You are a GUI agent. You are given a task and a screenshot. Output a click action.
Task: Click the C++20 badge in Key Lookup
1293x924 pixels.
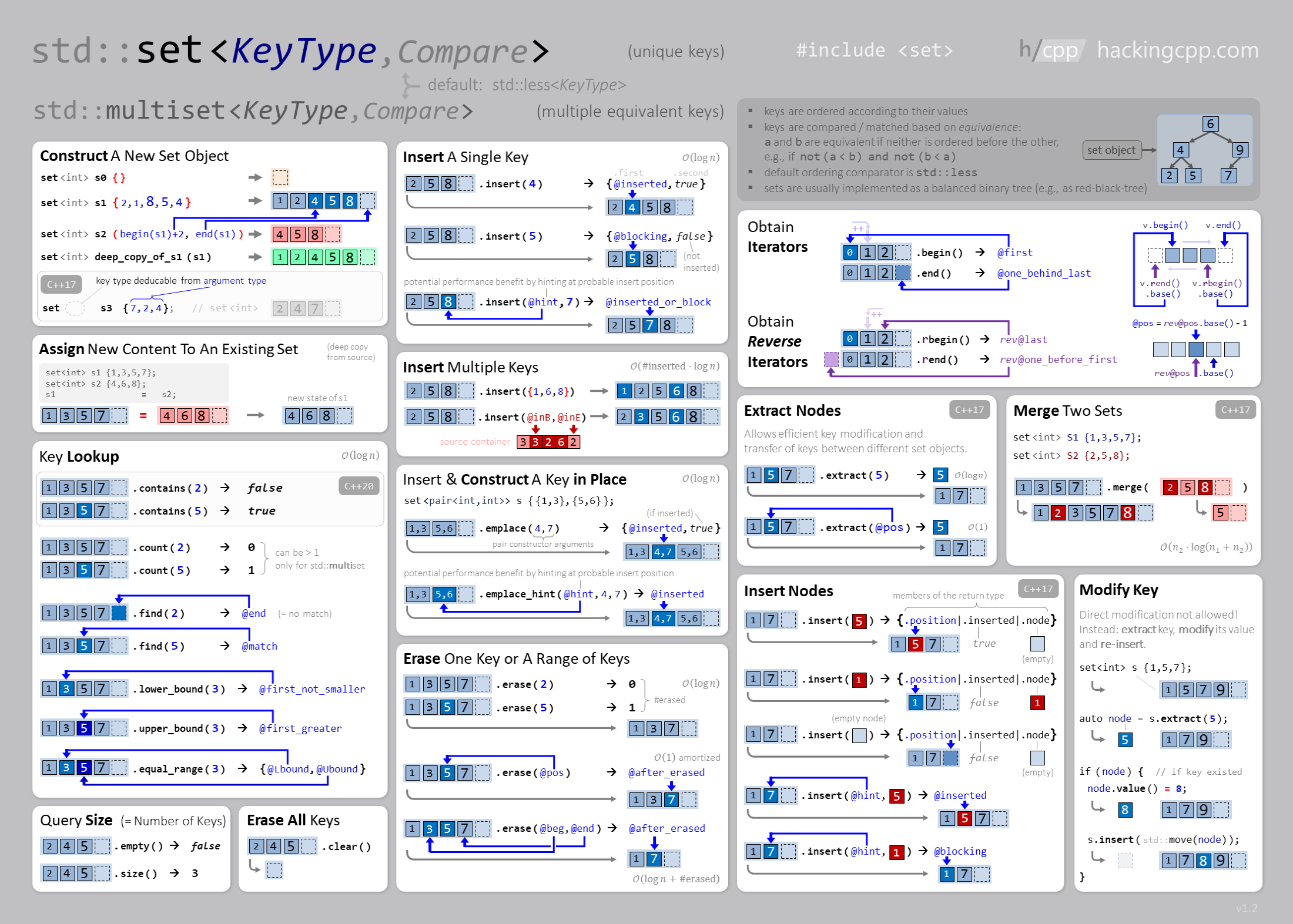359,486
